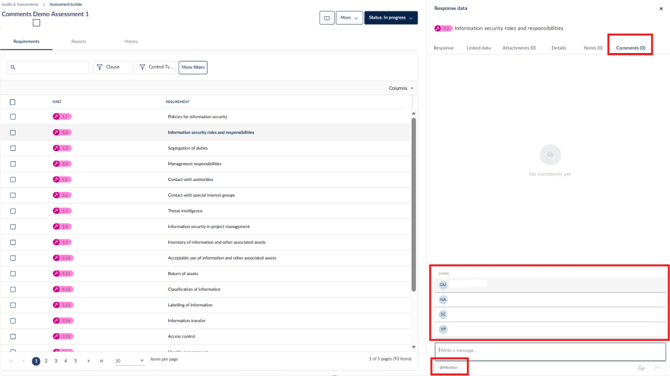Go to page 5 in pagination
The image size is (670, 376).
(x=76, y=361)
